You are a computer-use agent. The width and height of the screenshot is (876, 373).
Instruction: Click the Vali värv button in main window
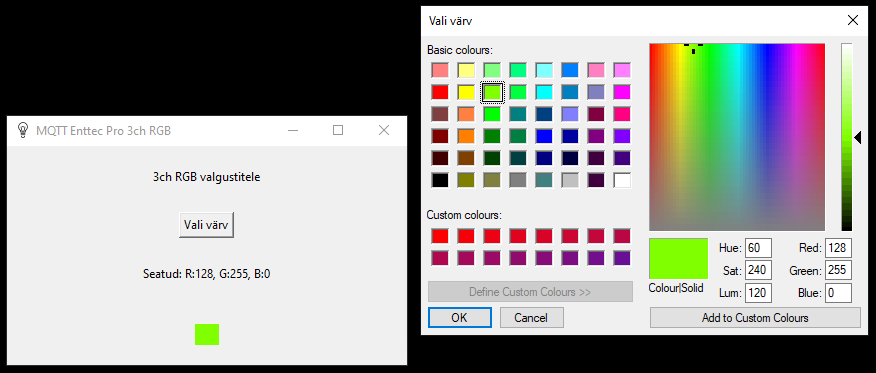click(x=206, y=225)
